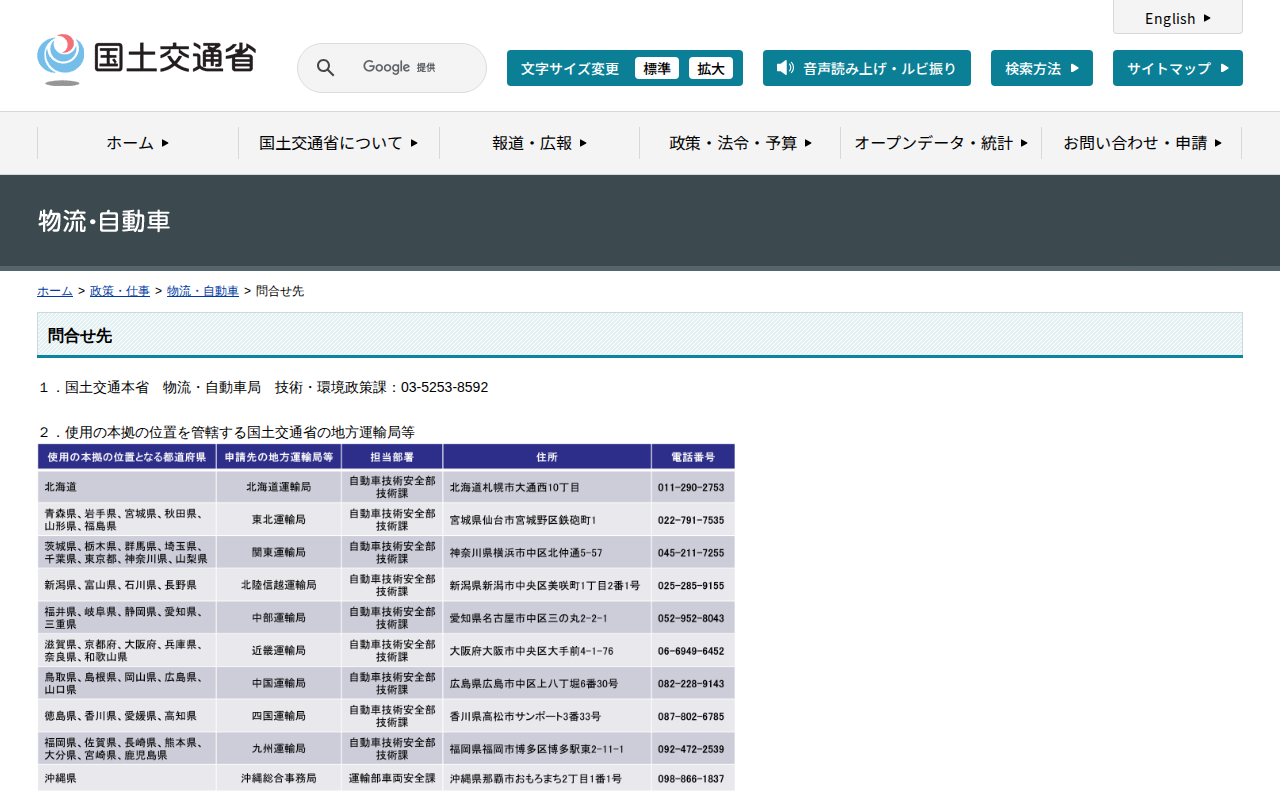Switch text size to 拡大
1280x800 pixels.
tap(711, 68)
